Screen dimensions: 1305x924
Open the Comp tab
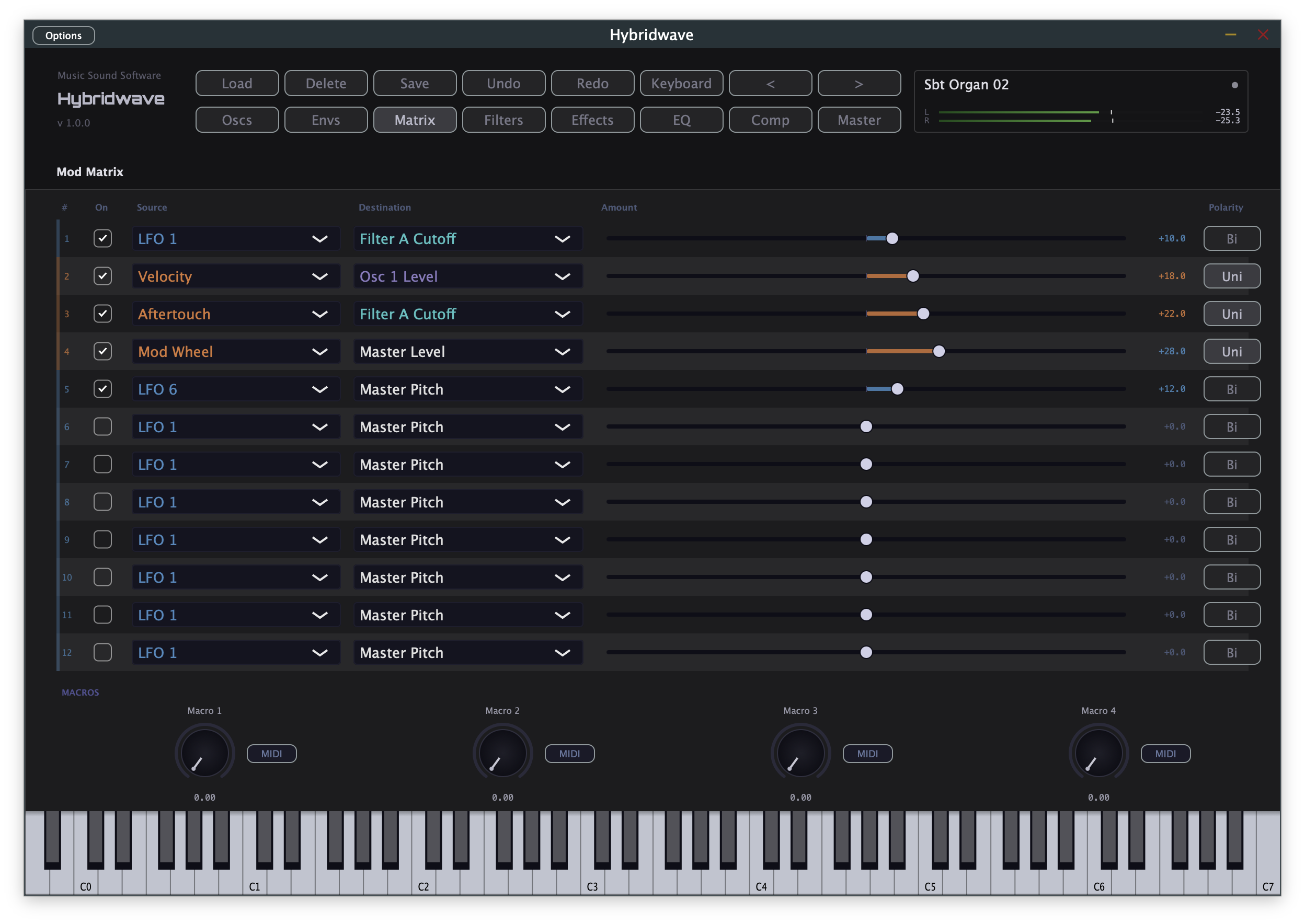(x=770, y=120)
